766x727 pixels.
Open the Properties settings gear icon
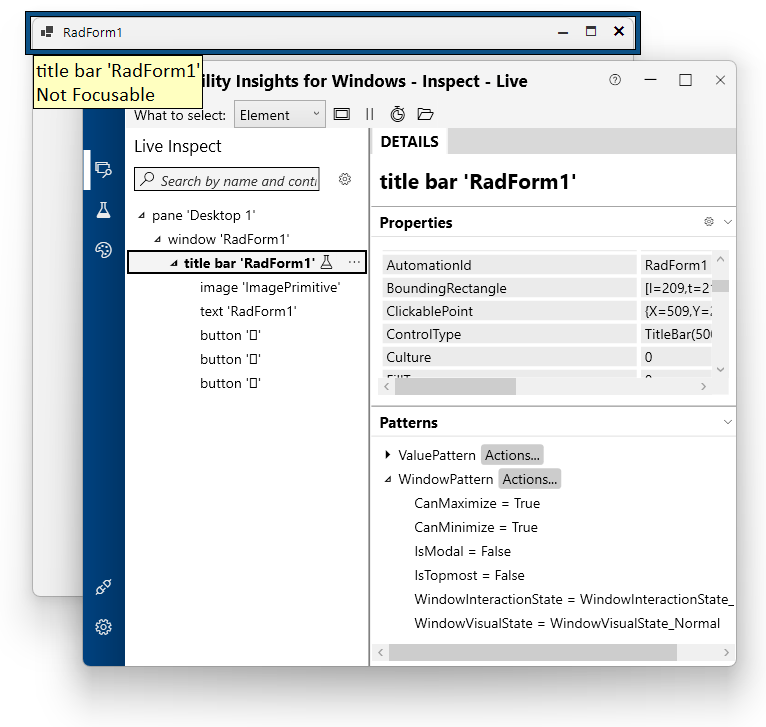click(x=709, y=222)
